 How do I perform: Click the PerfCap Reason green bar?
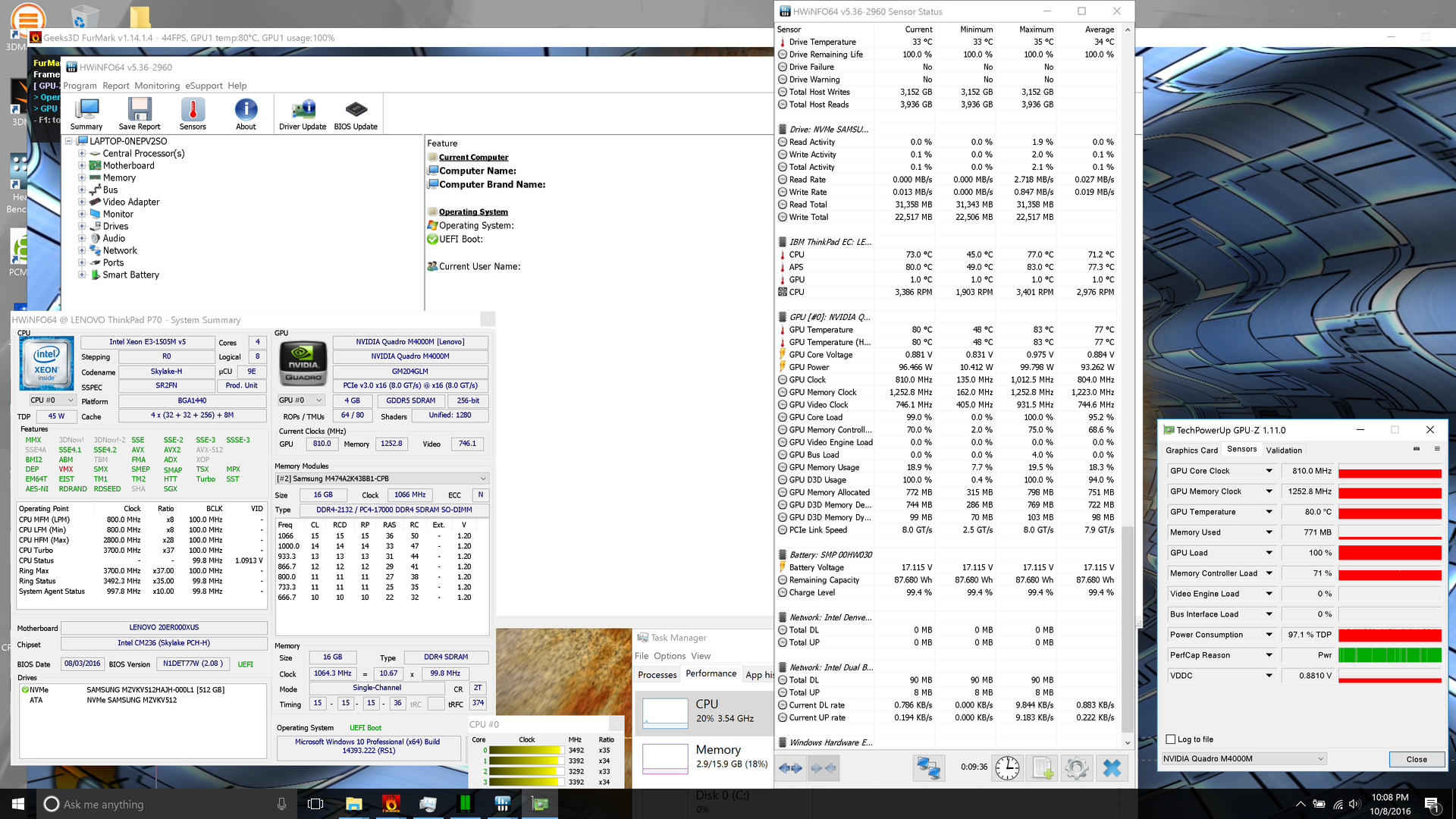coord(1389,655)
